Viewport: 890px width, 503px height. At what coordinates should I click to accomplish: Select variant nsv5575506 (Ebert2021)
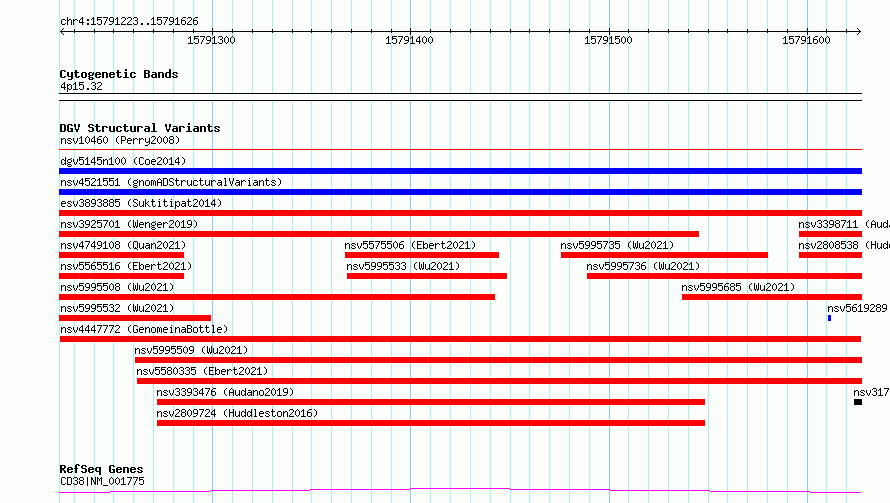coord(410,245)
